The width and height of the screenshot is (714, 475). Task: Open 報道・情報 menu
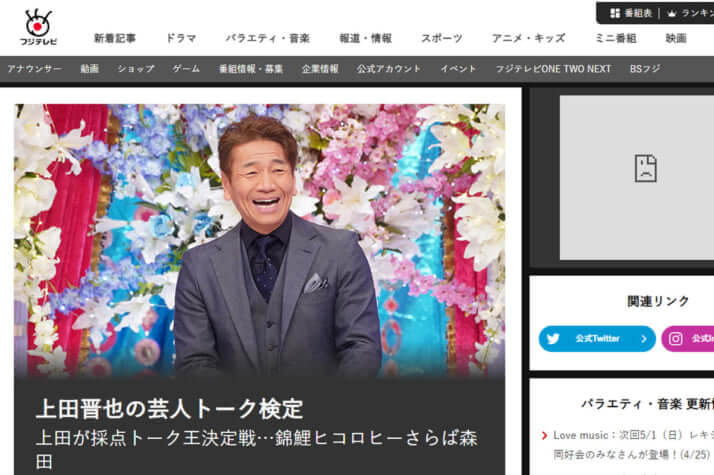tap(366, 38)
